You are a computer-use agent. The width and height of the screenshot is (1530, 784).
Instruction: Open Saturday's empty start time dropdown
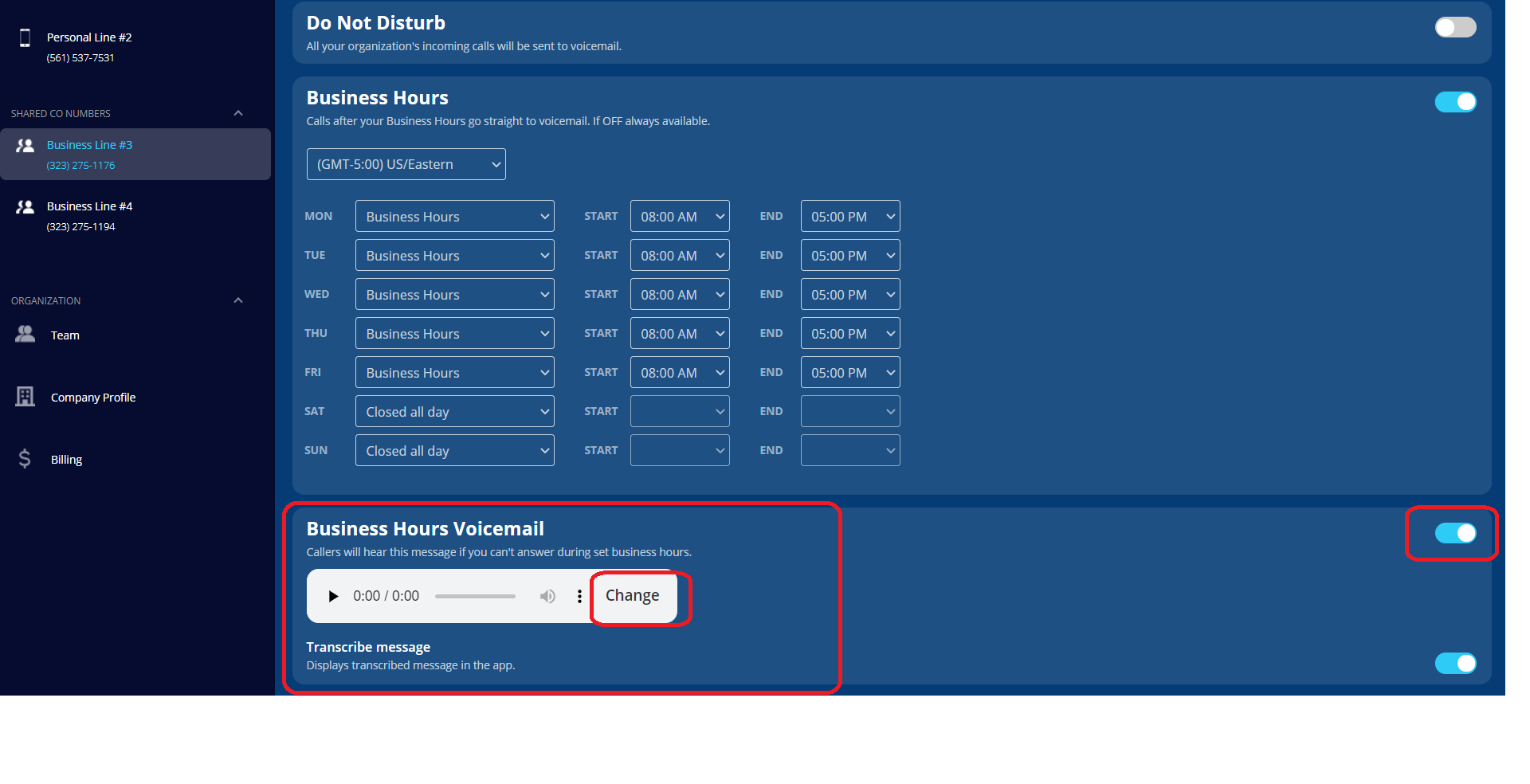pos(680,411)
